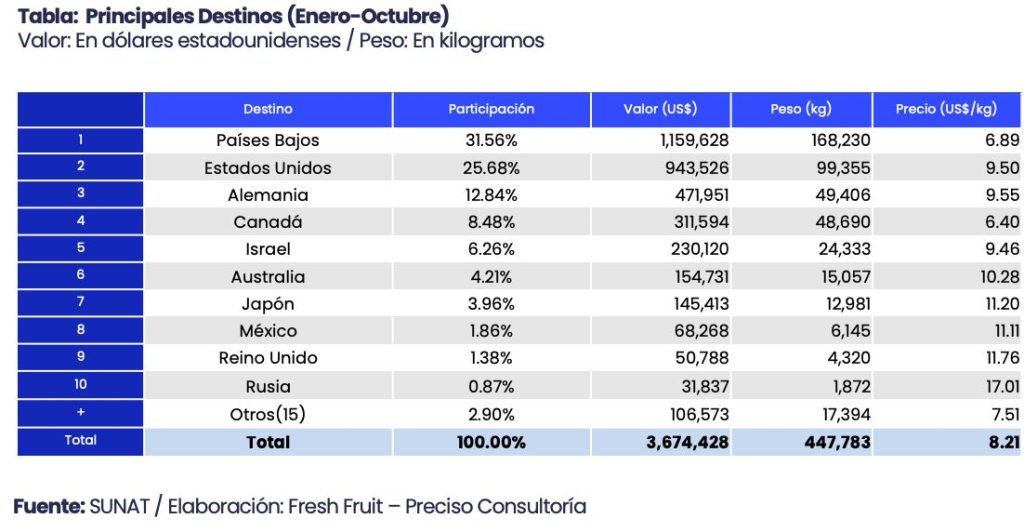The image size is (1024, 532).
Task: Click the Rusia destination cell
Action: click(x=268, y=386)
